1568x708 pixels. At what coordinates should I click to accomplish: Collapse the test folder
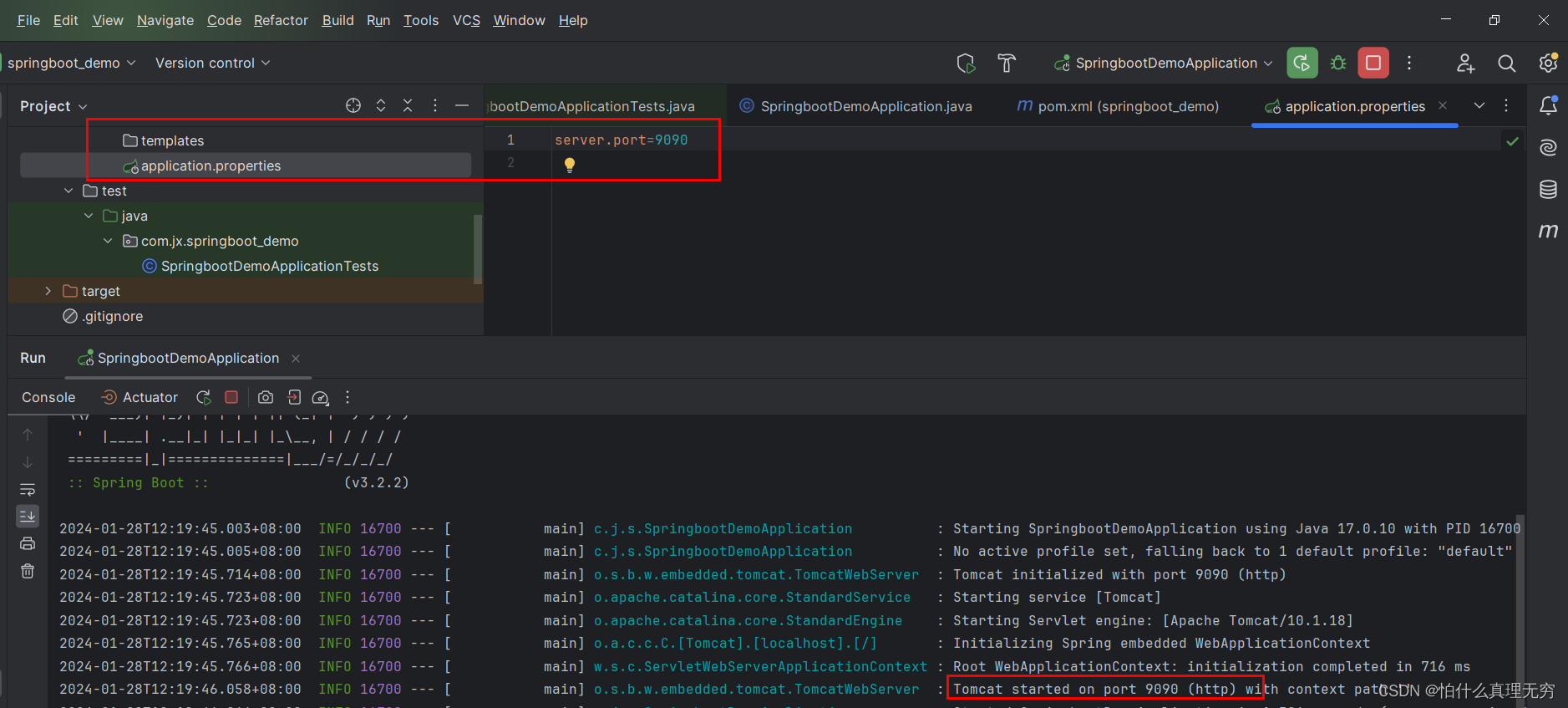pyautogui.click(x=69, y=191)
